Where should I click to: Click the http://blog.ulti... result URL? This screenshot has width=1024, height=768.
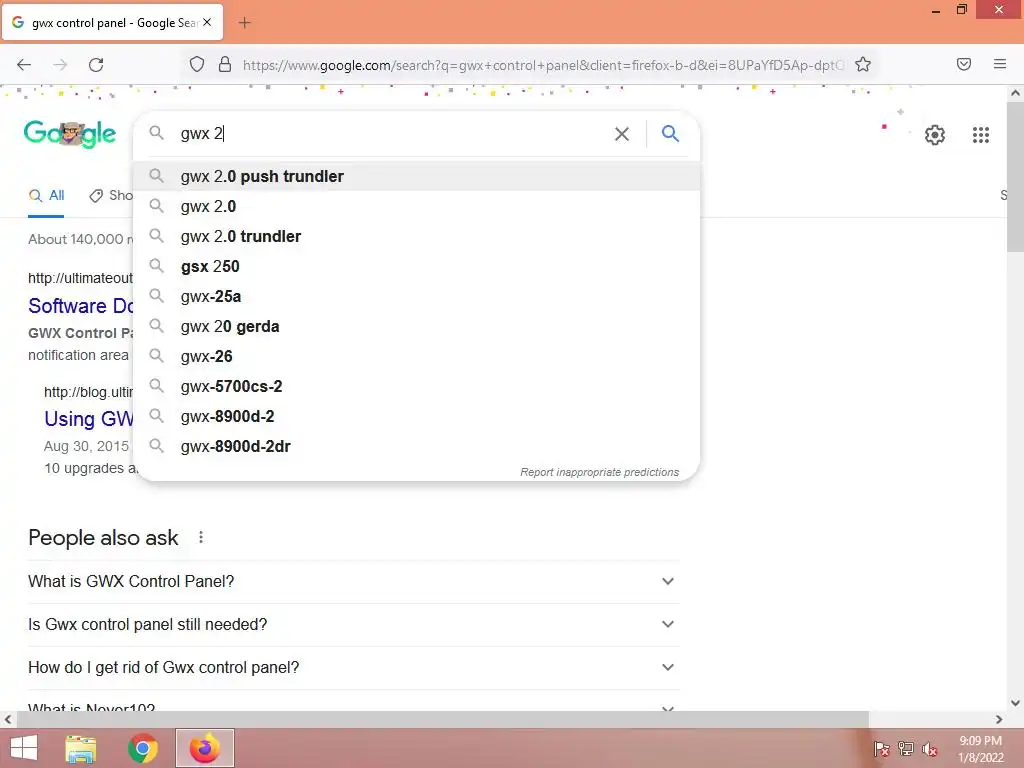coord(89,392)
